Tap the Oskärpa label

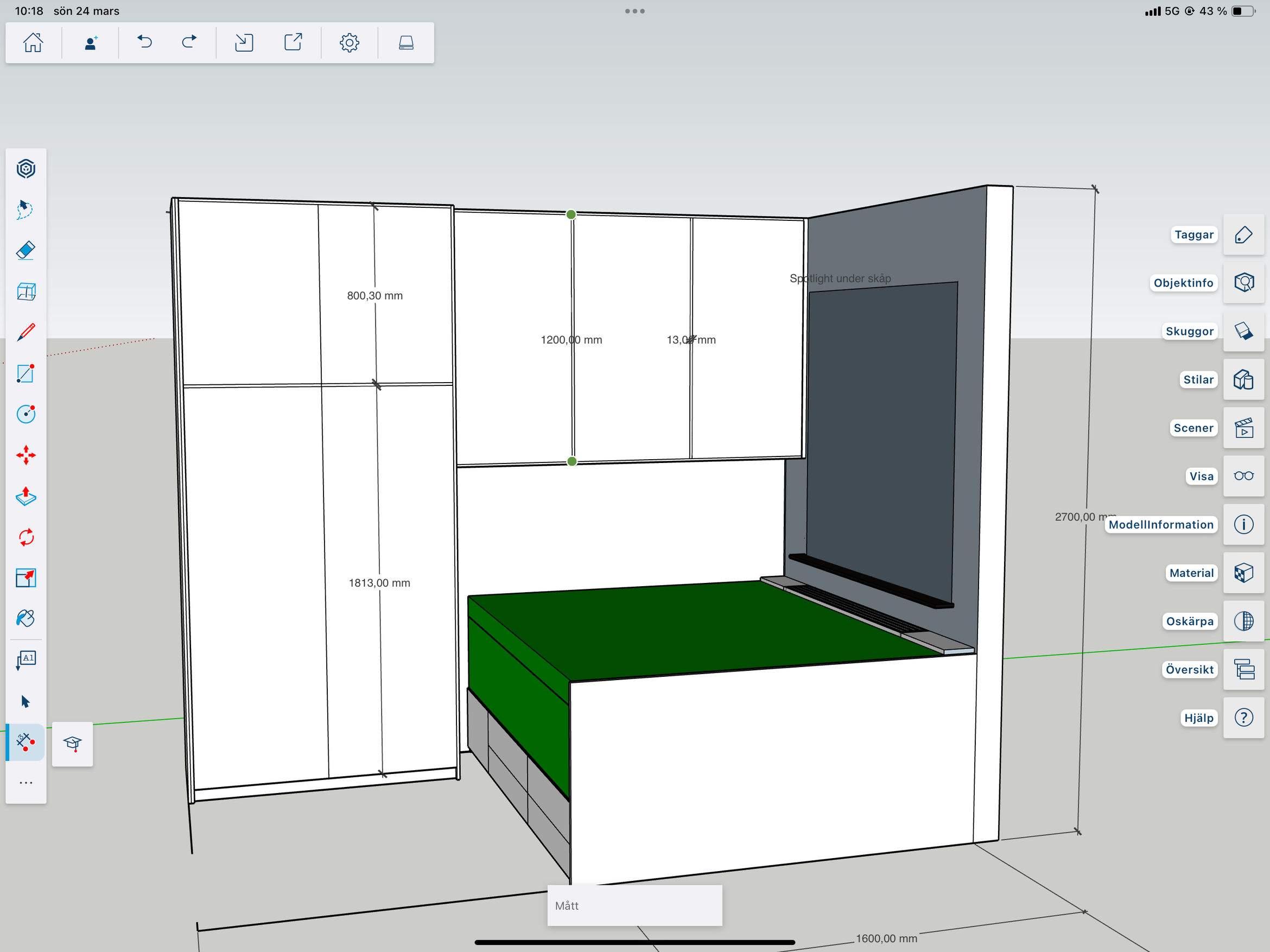coord(1190,621)
